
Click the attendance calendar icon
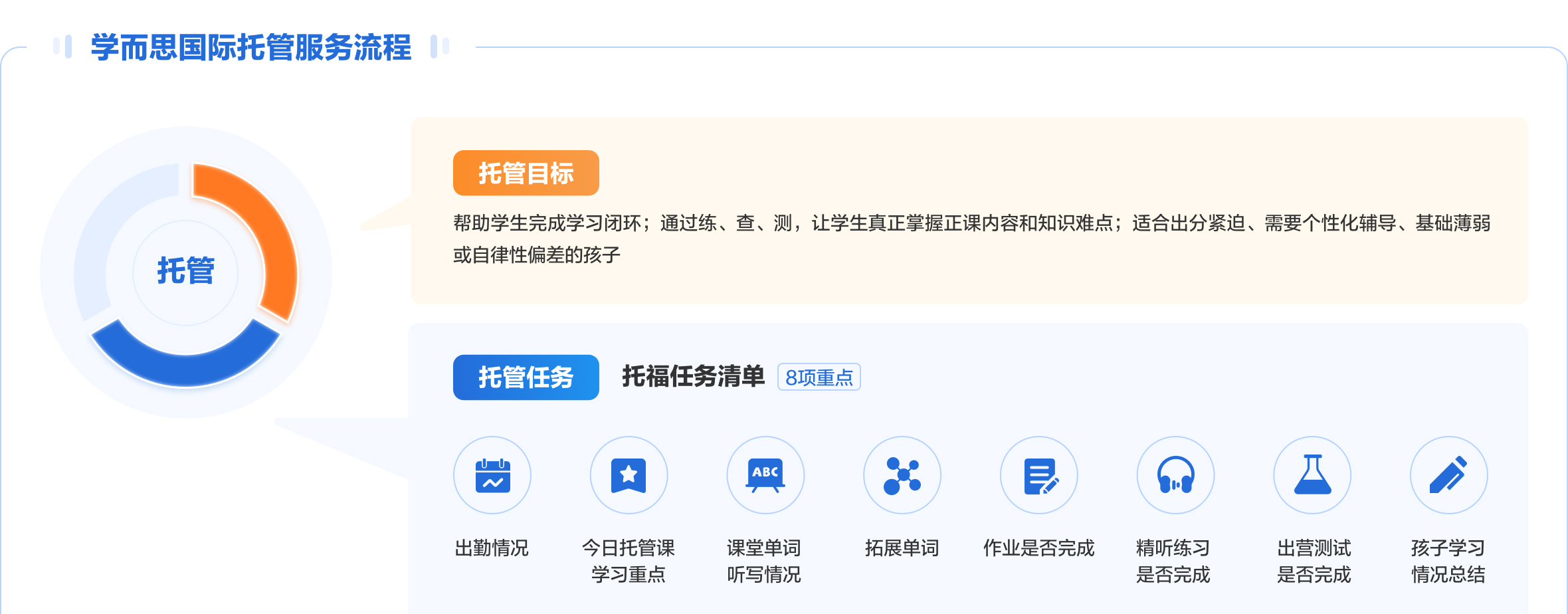point(492,475)
